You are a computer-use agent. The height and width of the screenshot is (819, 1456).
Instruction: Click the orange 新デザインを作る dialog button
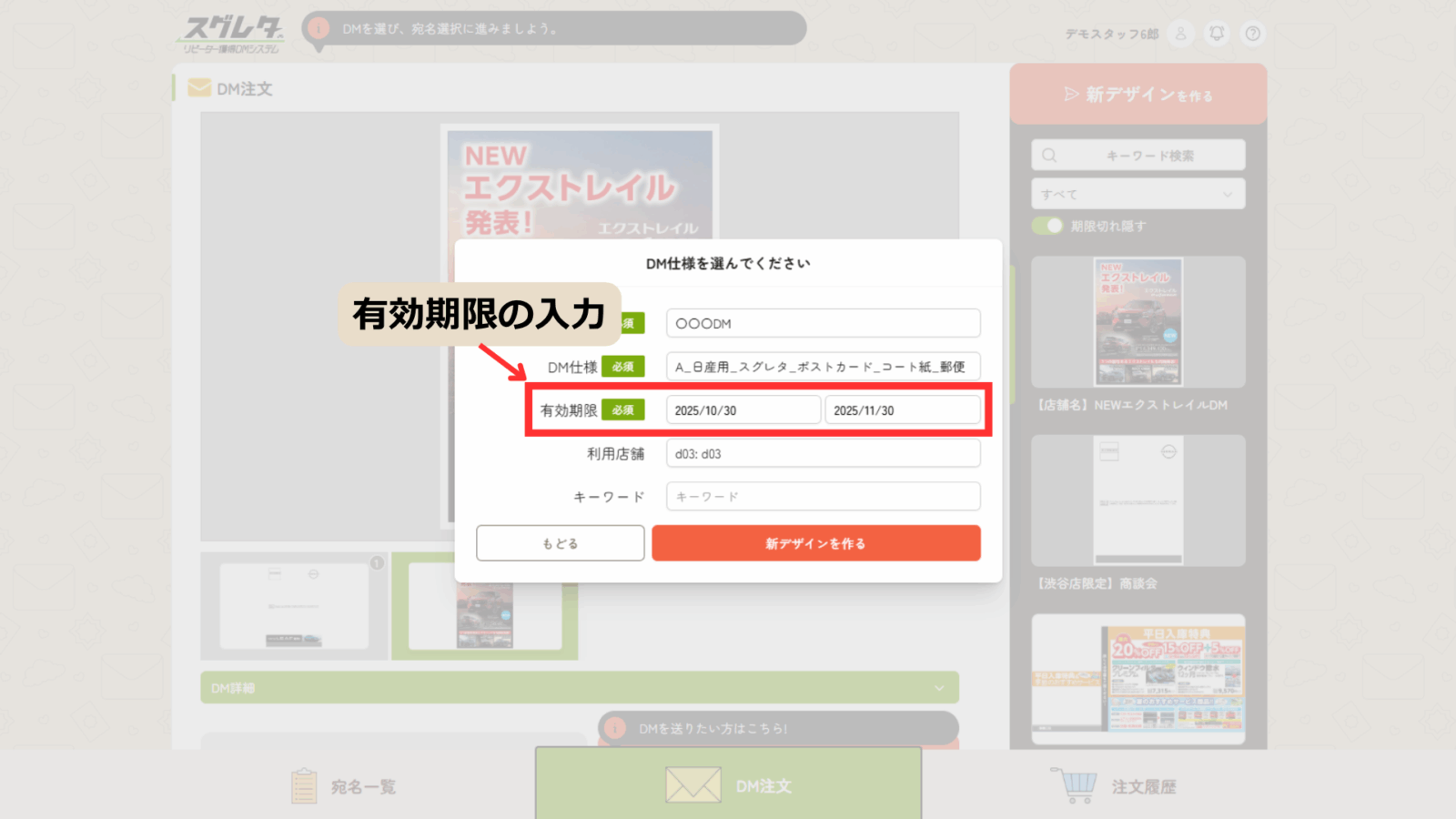(x=815, y=543)
